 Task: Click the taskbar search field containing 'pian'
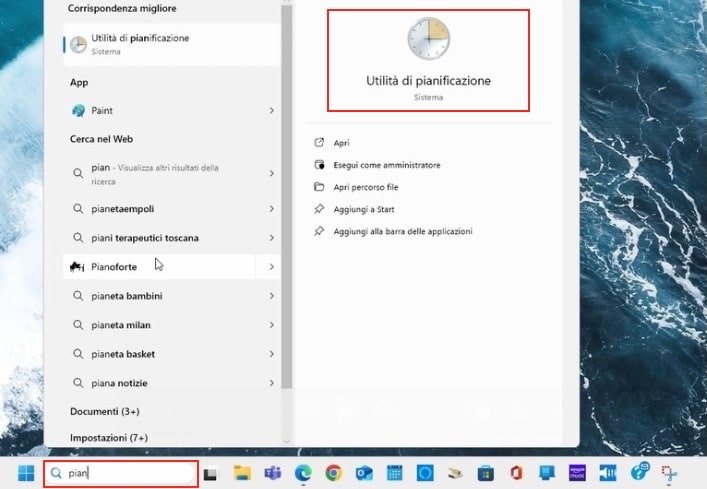pyautogui.click(x=121, y=473)
